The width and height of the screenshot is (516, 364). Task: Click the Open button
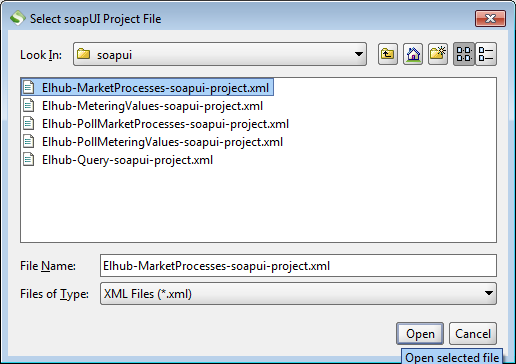pyautogui.click(x=420, y=333)
